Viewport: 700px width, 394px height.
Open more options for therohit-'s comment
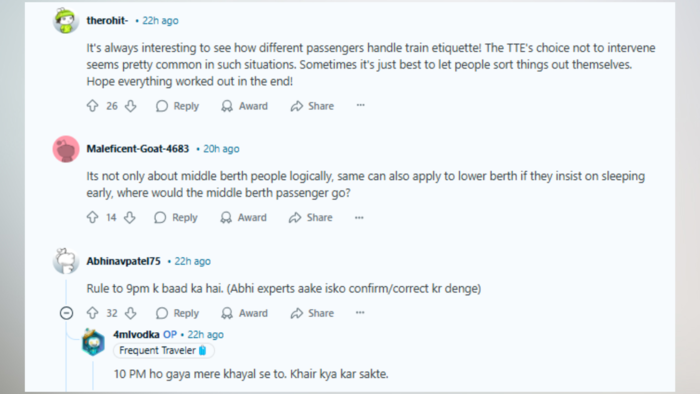[360, 105]
